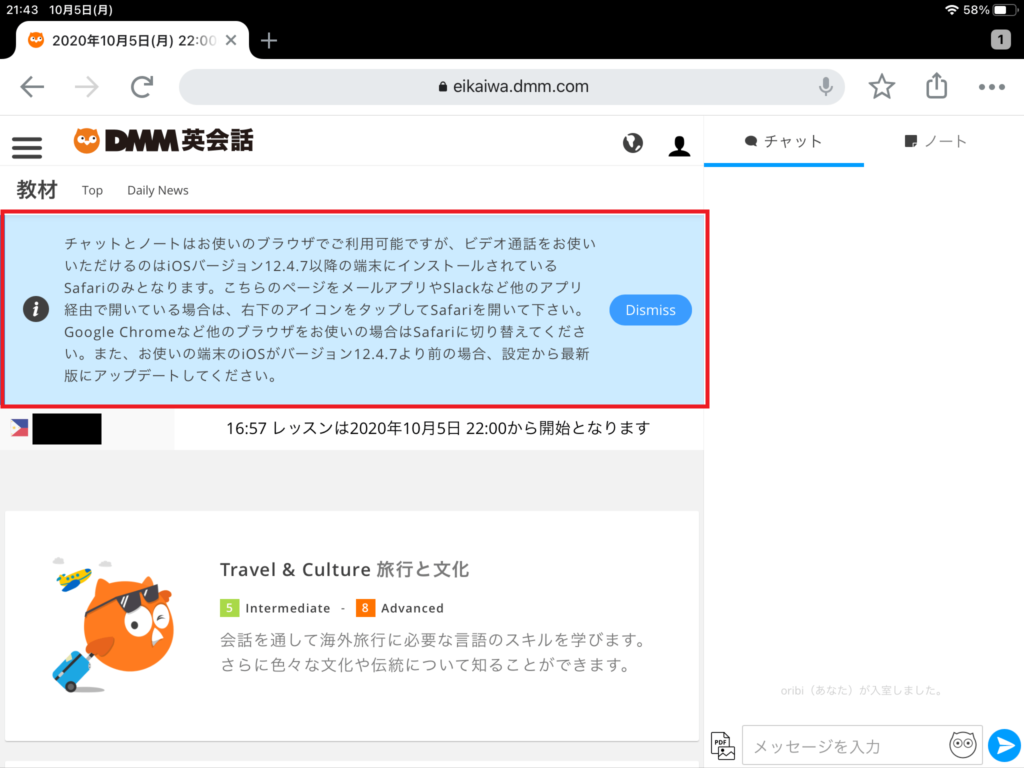The image size is (1024, 768).
Task: Open the language selector globe icon
Action: (633, 143)
